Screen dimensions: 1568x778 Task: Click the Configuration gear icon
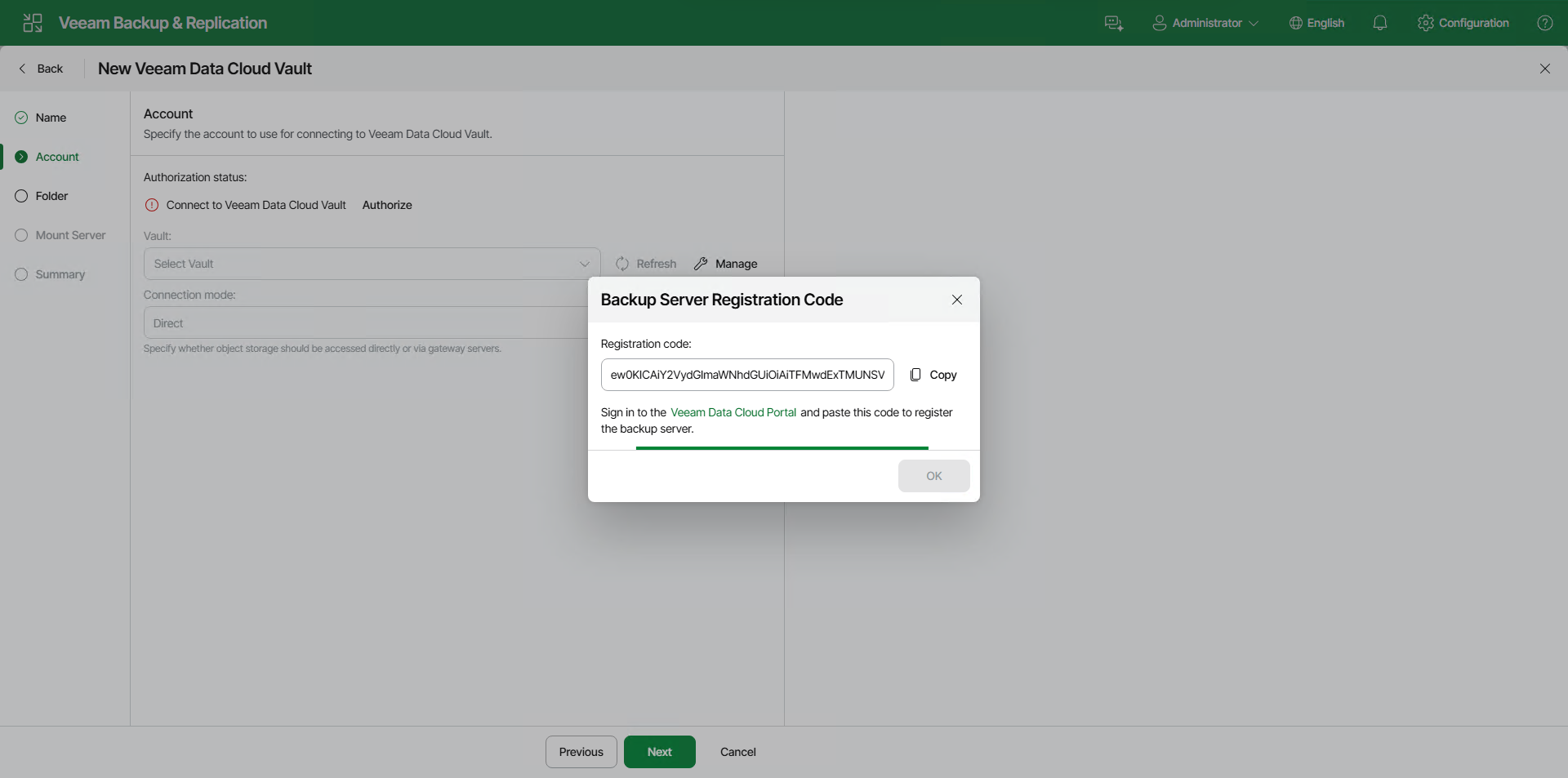point(1426,23)
